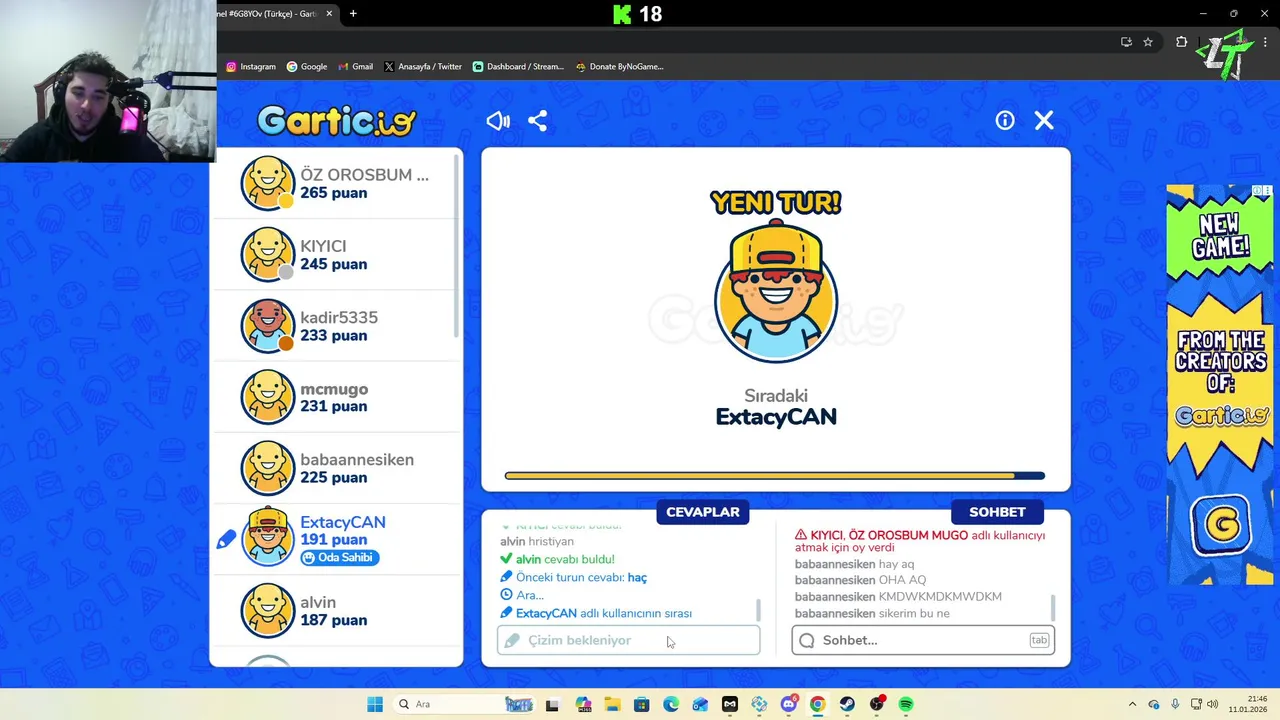1280x720 pixels.
Task: Click the answers panel scrollbar
Action: 758,609
